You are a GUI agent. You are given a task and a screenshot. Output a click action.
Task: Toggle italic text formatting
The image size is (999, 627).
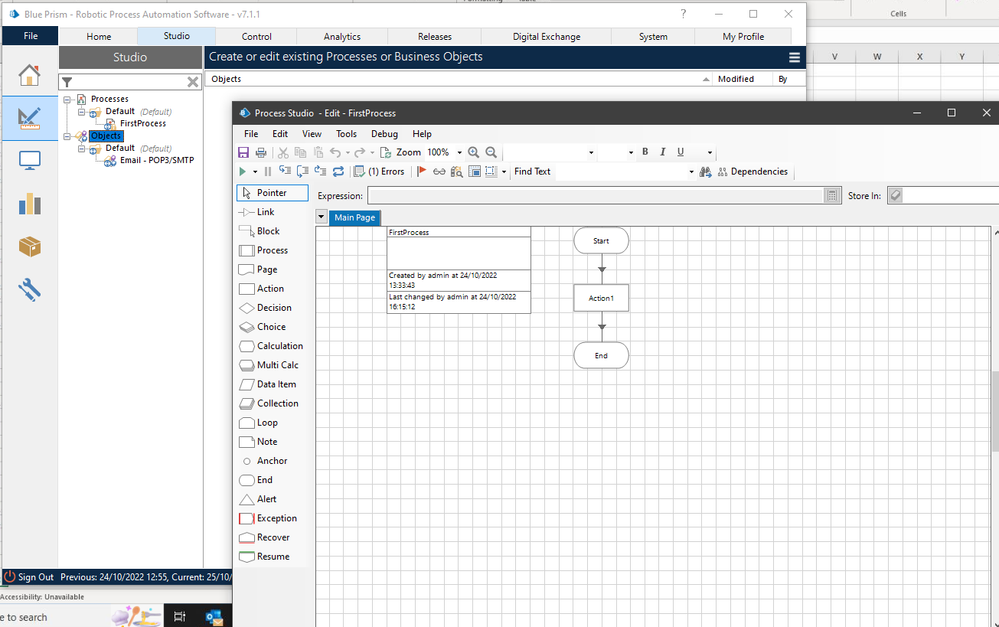[662, 152]
